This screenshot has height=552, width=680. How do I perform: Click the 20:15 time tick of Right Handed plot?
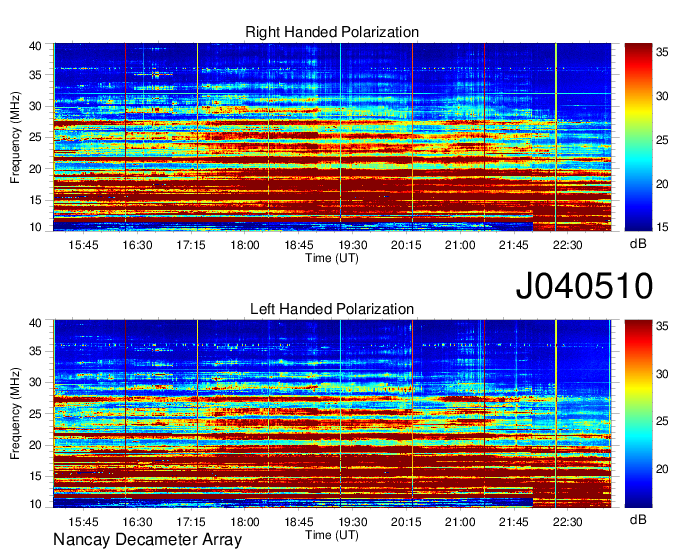[406, 245]
